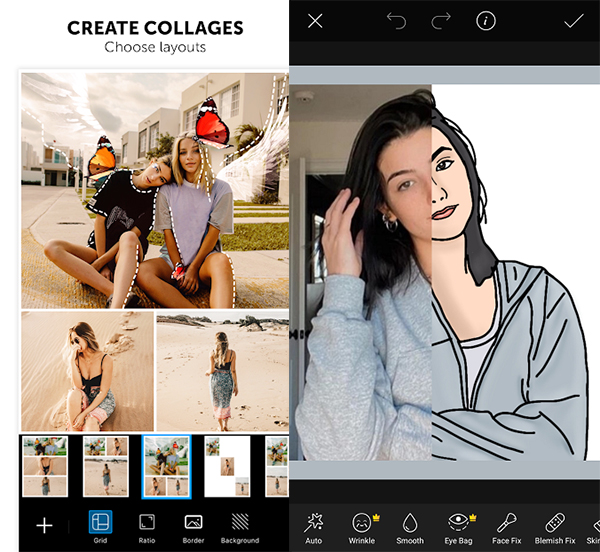
Task: Click the 'CREATE COLLAGES' heading
Action: 155,28
